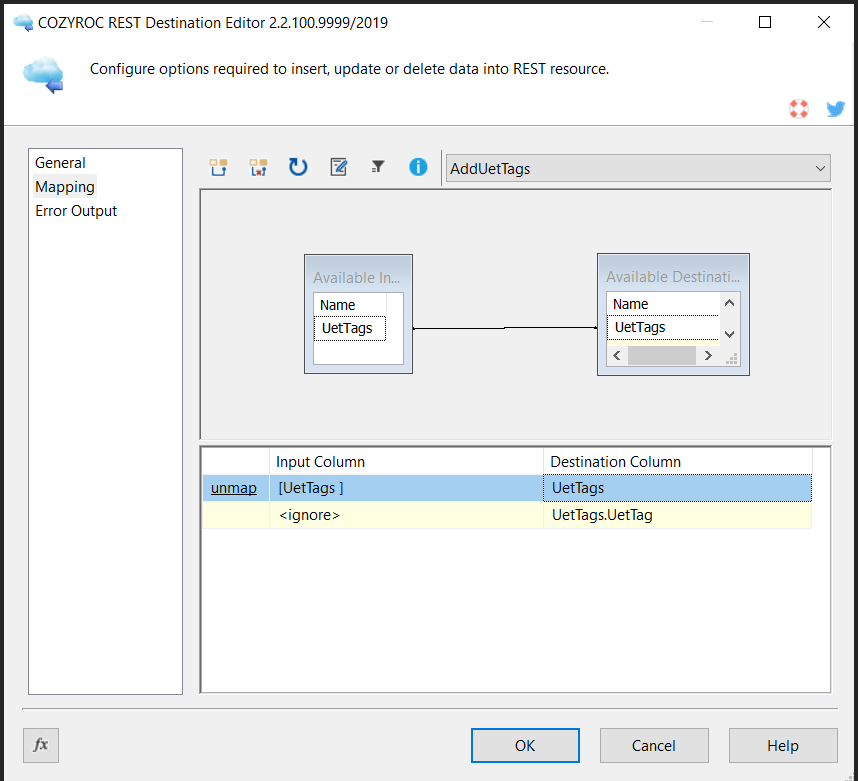Select the Mapping page
The image size is (858, 781).
coord(65,187)
